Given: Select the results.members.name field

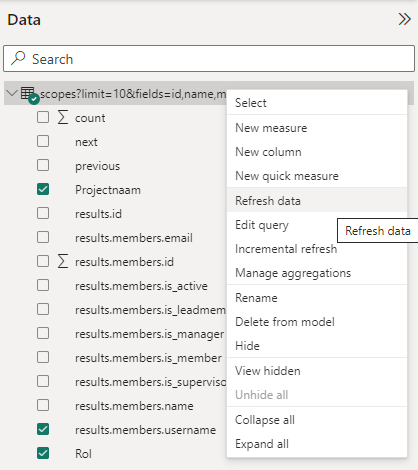Looking at the screenshot, I should (134, 406).
